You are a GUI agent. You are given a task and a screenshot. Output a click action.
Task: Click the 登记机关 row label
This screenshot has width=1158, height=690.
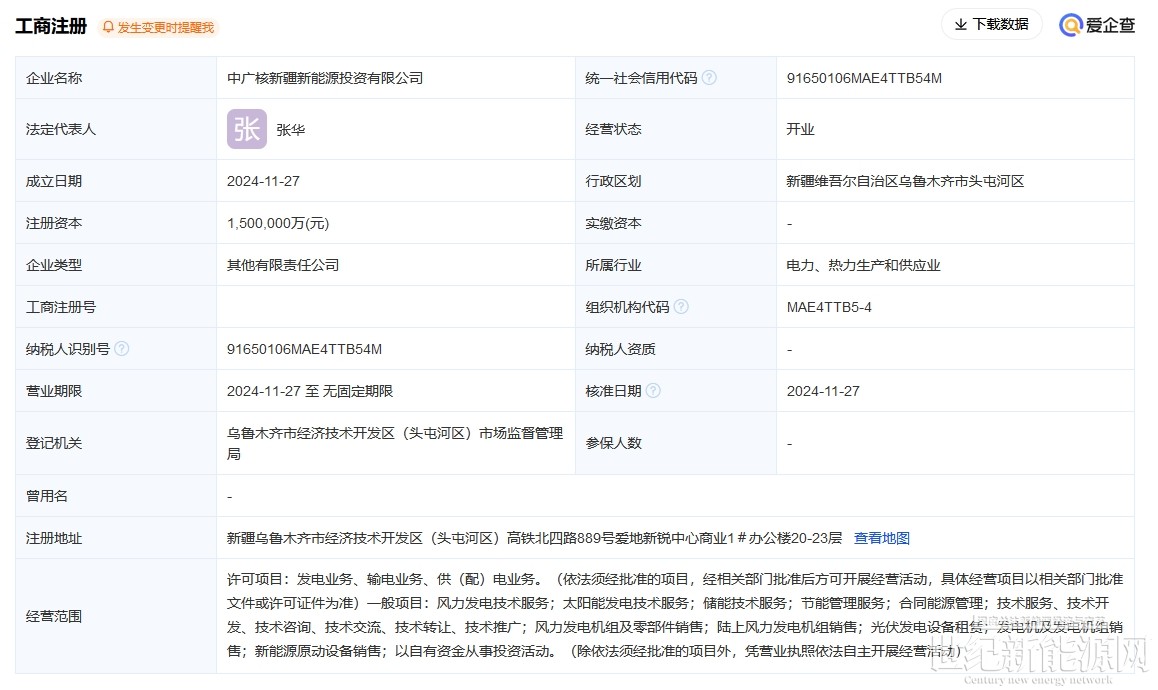54,443
